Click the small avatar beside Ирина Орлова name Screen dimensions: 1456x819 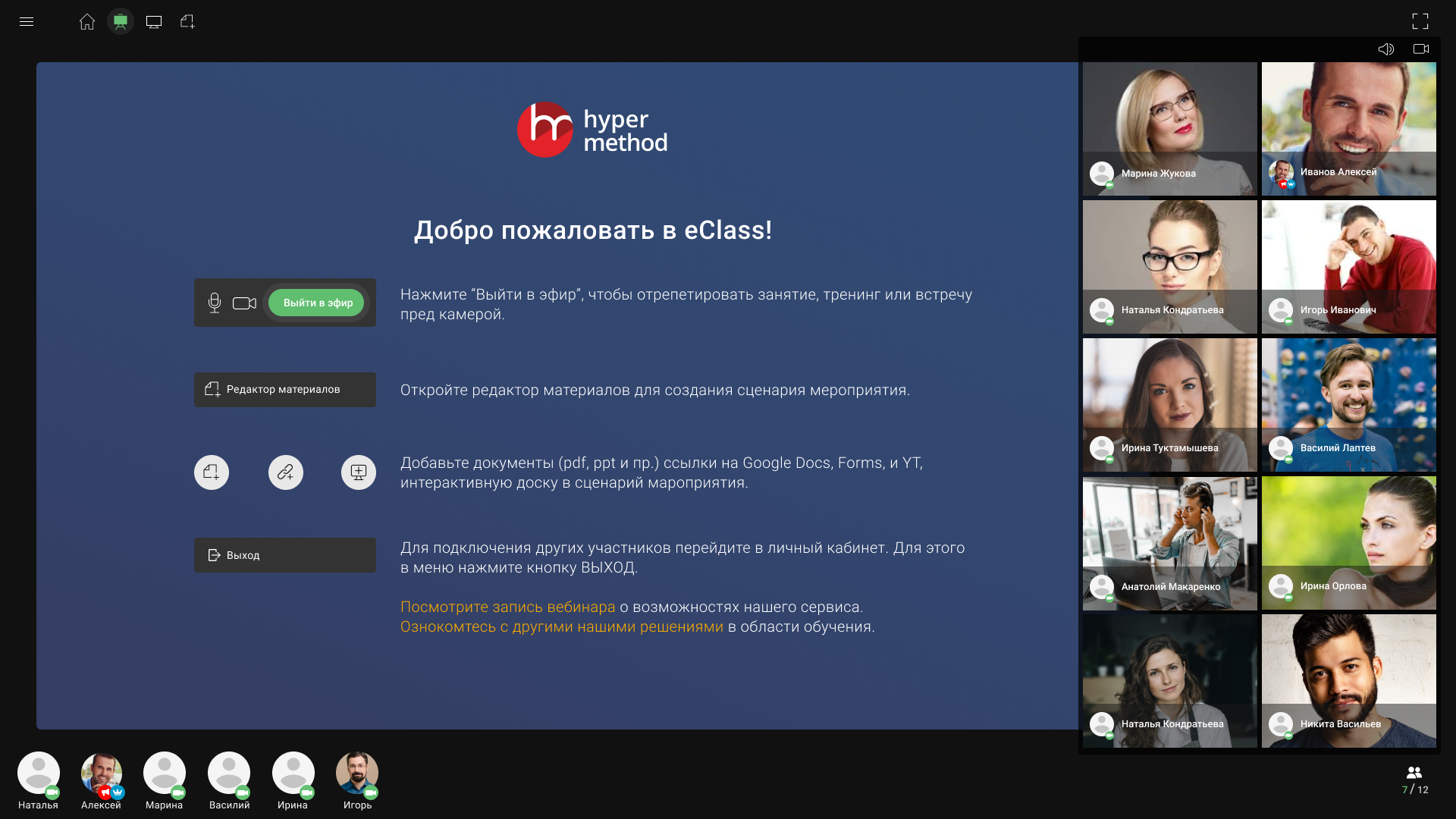pos(1281,586)
